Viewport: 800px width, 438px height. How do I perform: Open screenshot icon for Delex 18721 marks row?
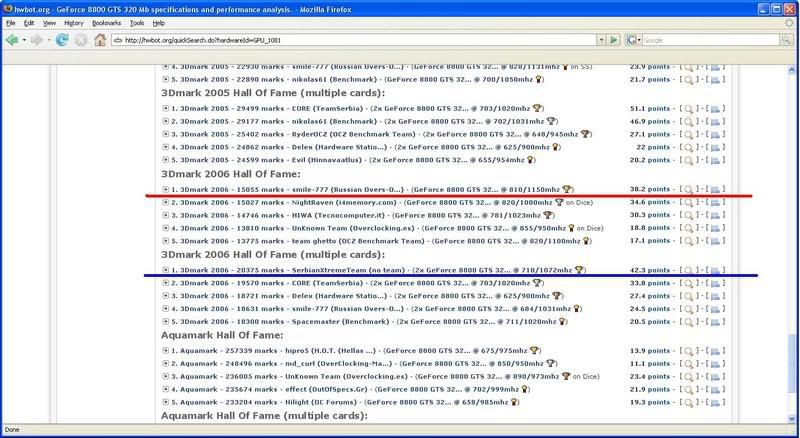tap(715, 296)
